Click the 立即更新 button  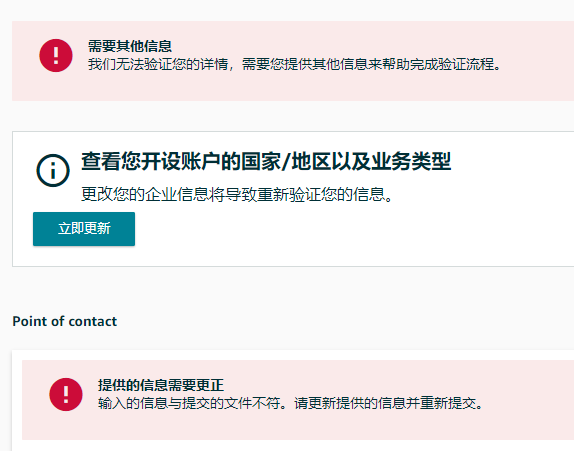pos(84,229)
